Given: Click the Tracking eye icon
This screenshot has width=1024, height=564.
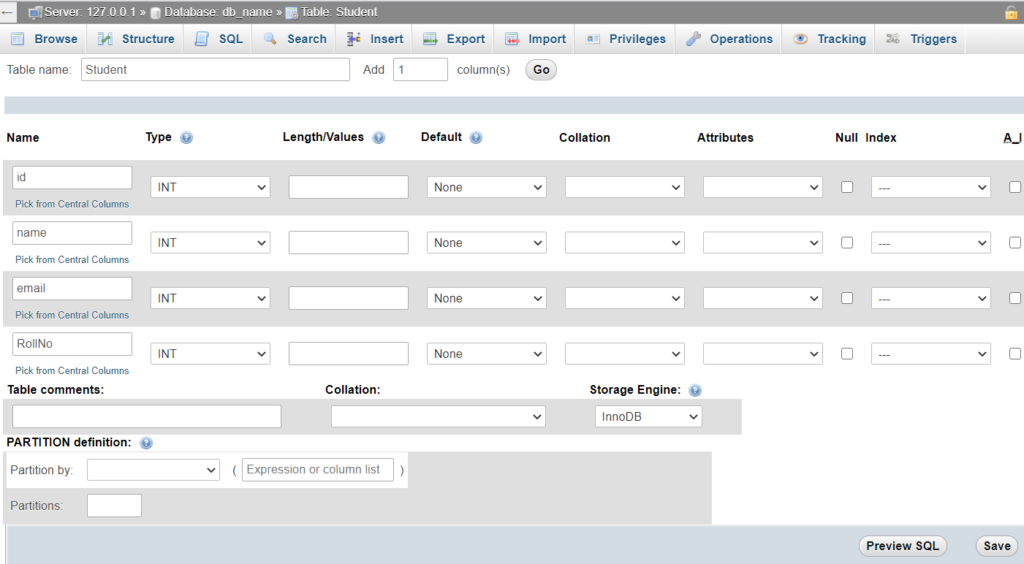Looking at the screenshot, I should pyautogui.click(x=800, y=39).
